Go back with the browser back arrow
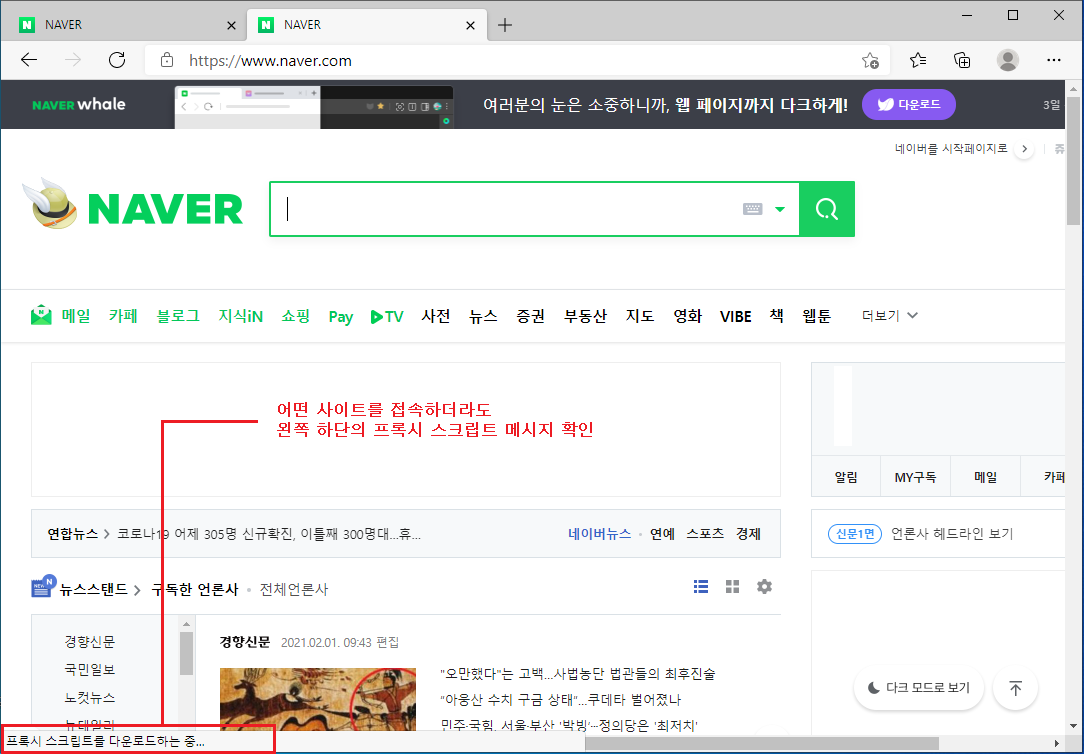1084x754 pixels. [x=29, y=60]
